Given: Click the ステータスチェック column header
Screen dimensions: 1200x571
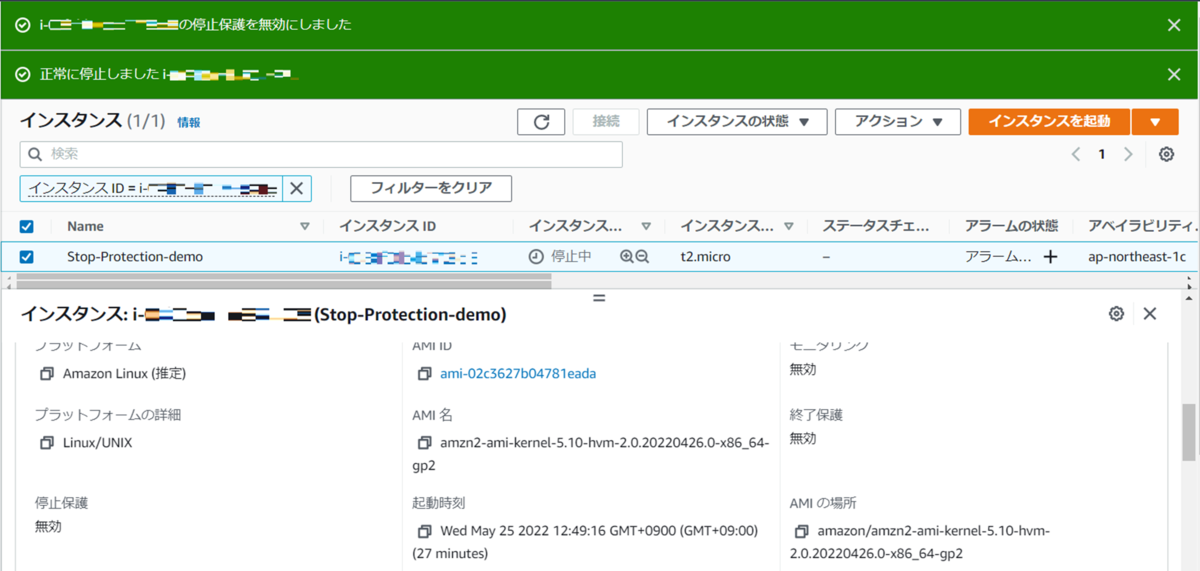Looking at the screenshot, I should 876,227.
